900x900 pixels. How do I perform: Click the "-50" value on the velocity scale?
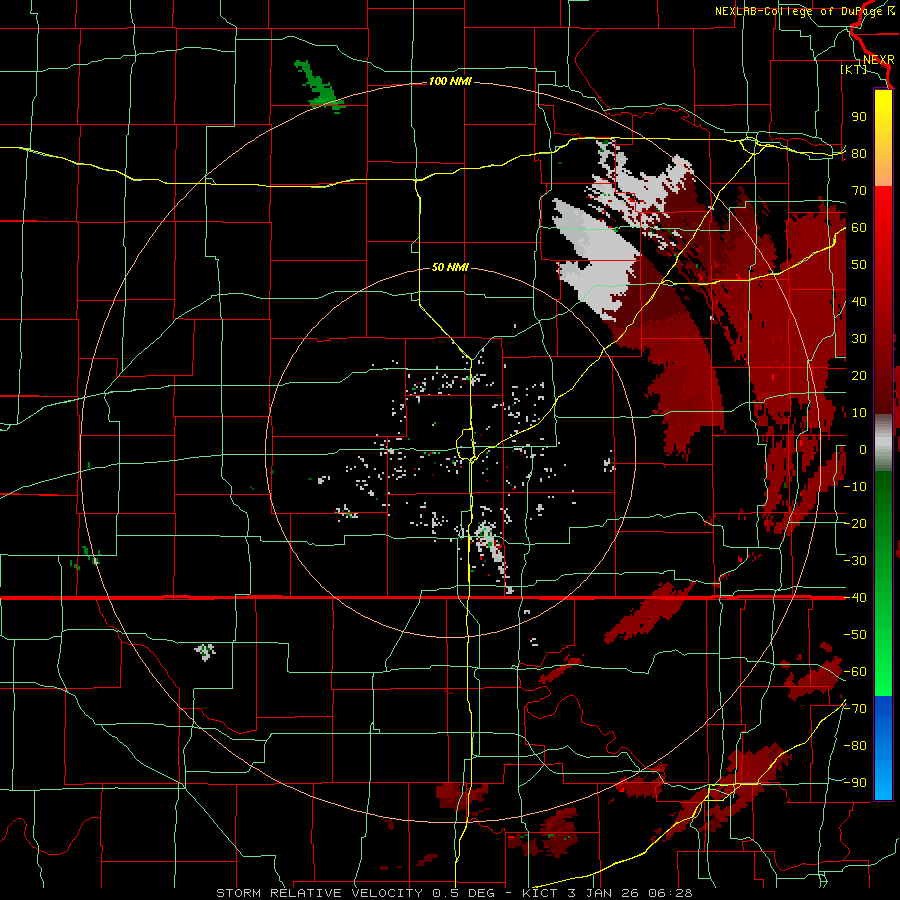point(855,635)
